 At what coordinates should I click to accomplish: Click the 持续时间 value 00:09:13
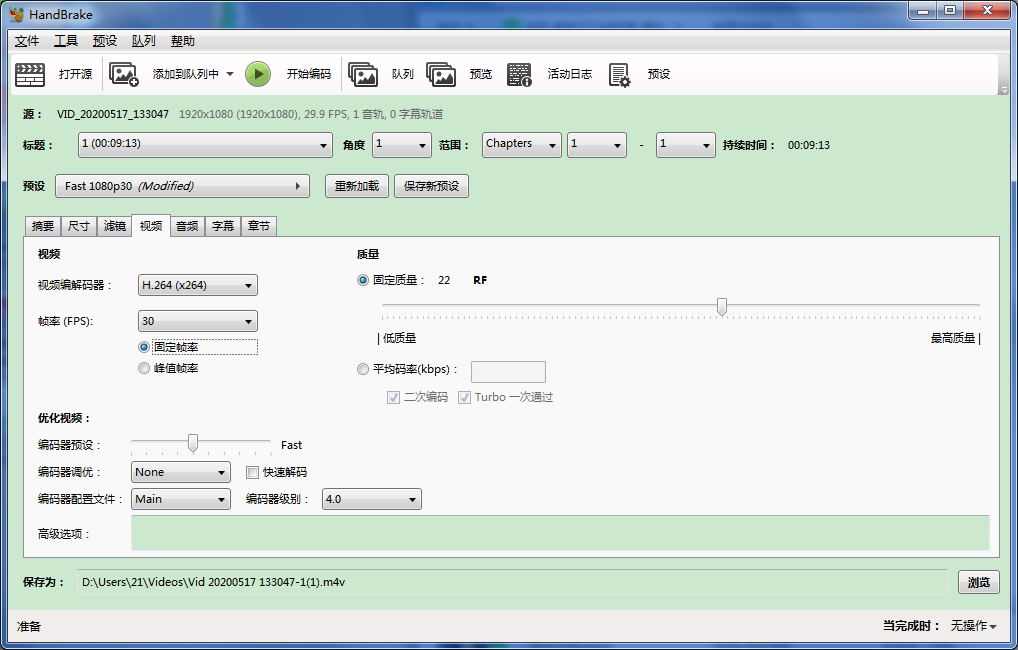pos(809,145)
